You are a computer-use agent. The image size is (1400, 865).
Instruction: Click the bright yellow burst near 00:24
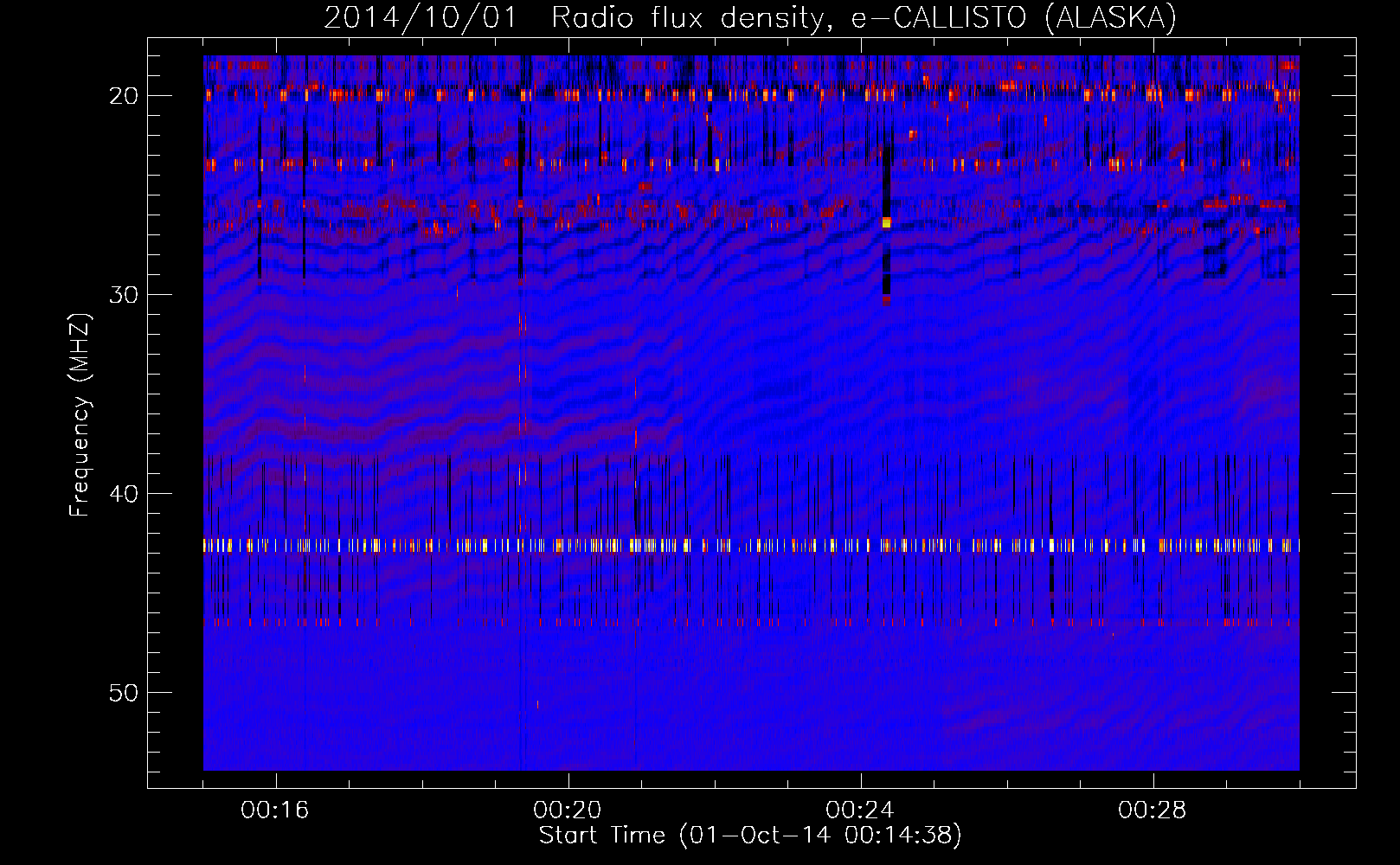click(886, 223)
